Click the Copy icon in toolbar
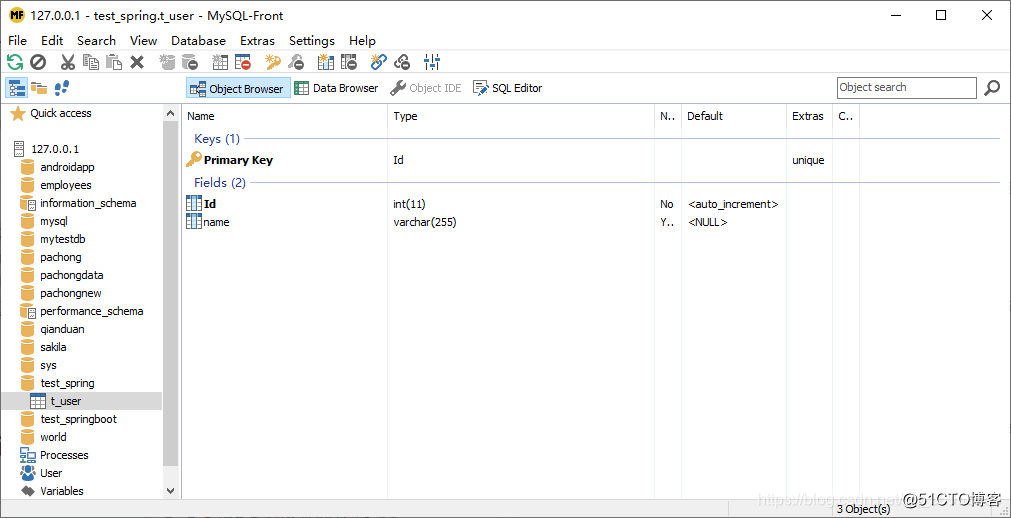This screenshot has height=518, width=1011. 91,62
